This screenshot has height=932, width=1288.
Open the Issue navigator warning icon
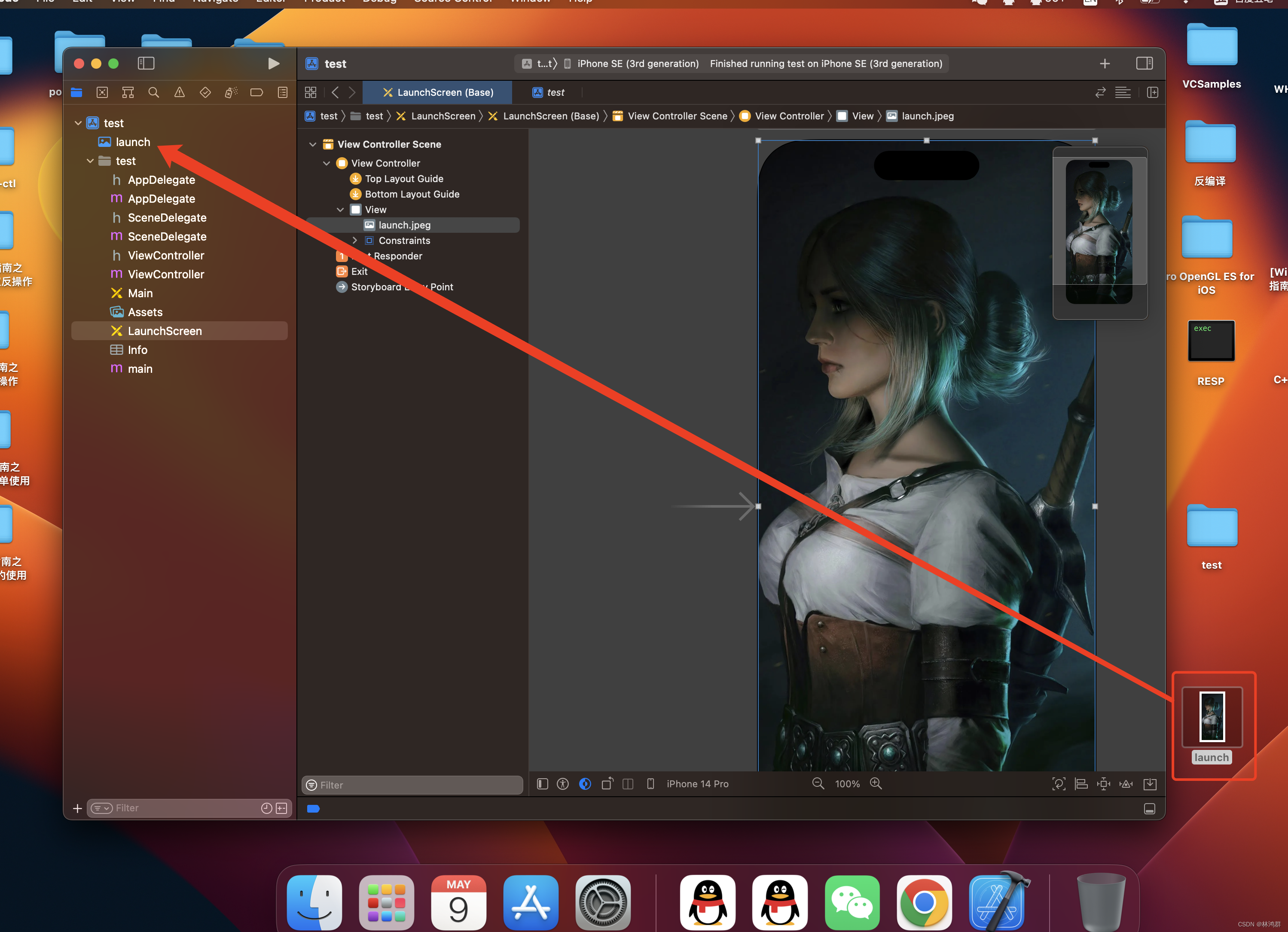click(x=180, y=92)
